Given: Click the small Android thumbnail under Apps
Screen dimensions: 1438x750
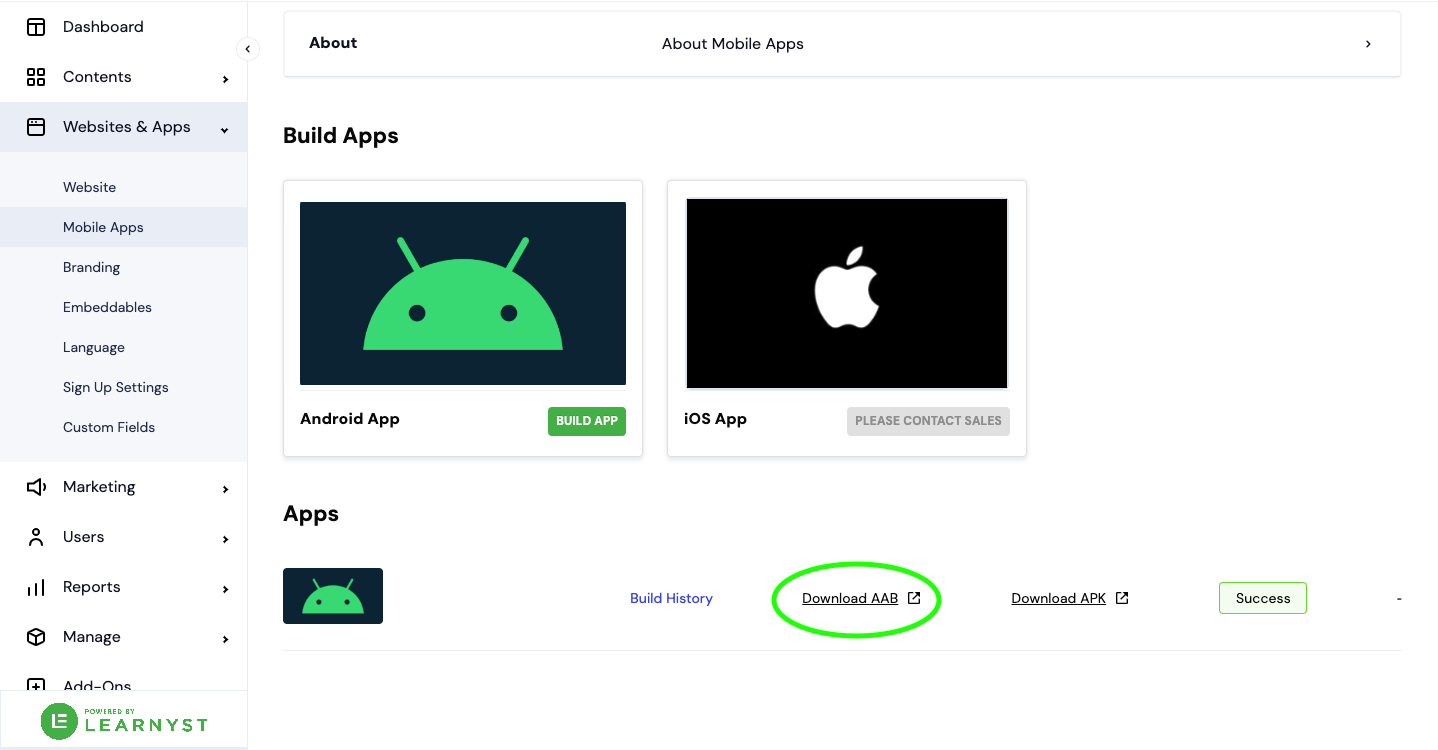Looking at the screenshot, I should (333, 596).
